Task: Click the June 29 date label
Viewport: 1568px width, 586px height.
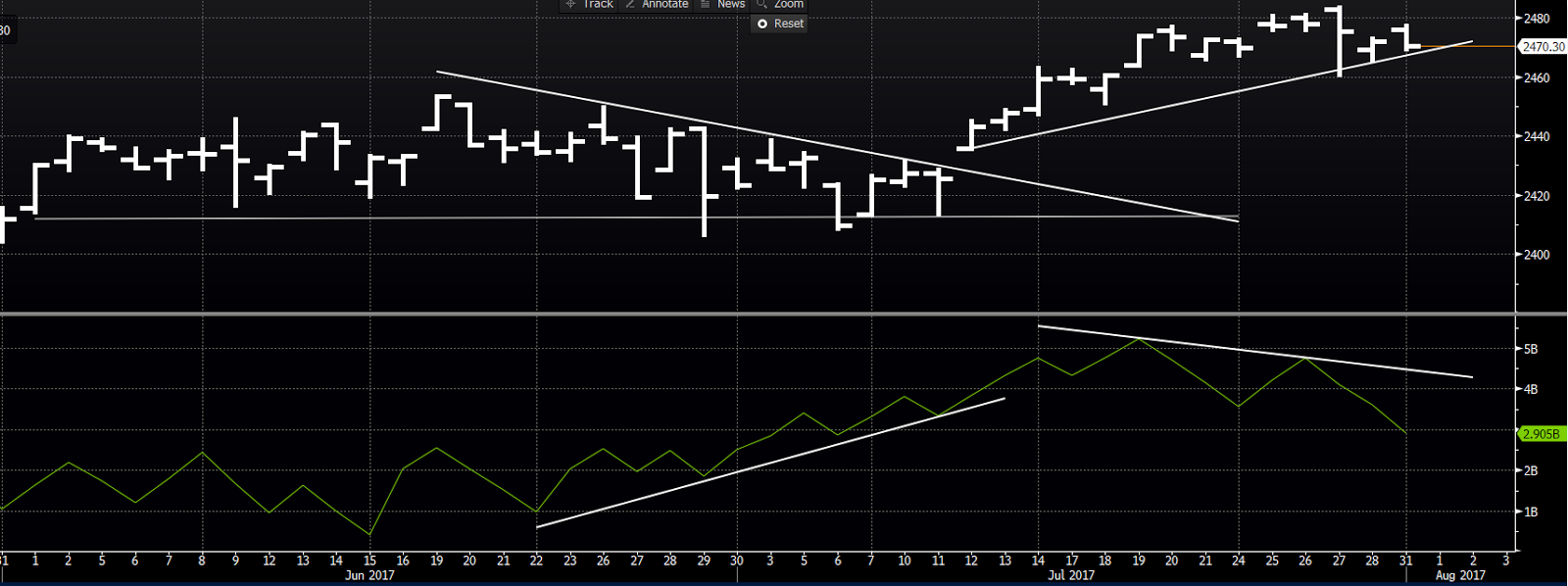Action: point(704,561)
